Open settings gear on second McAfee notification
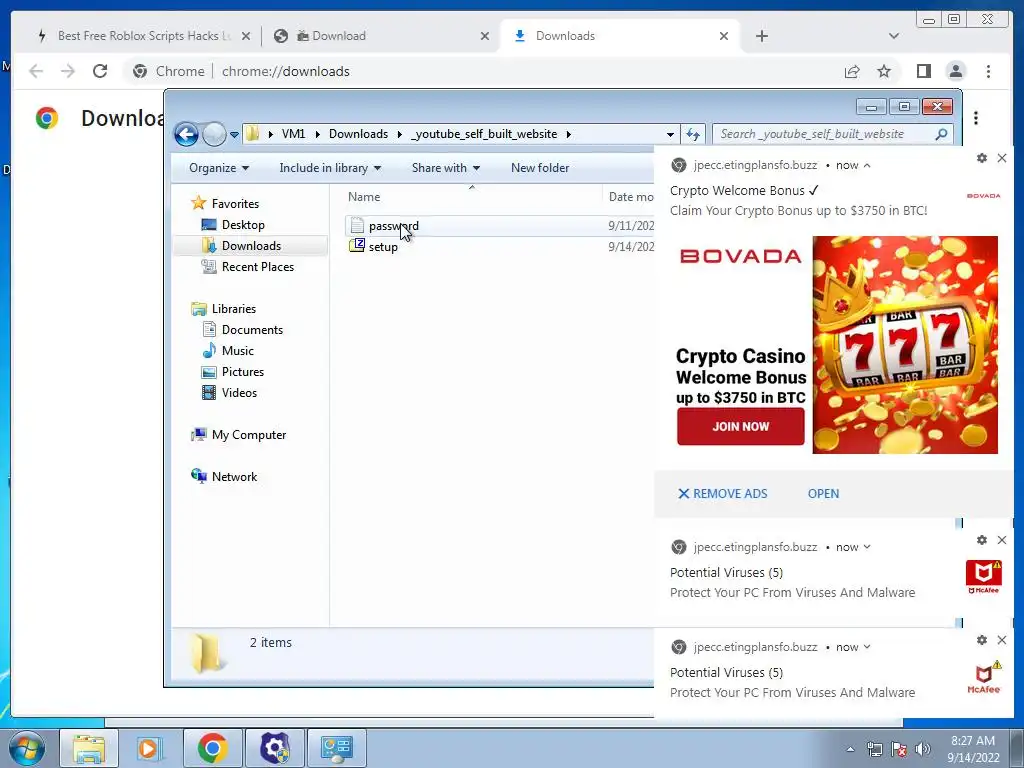Viewport: 1024px width, 768px height. (982, 640)
